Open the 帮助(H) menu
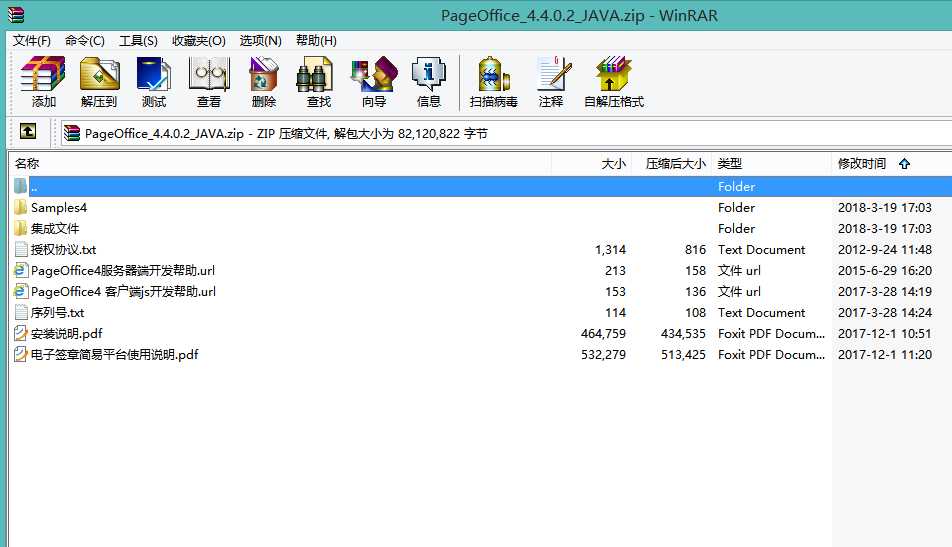Image resolution: width=952 pixels, height=547 pixels. point(316,41)
